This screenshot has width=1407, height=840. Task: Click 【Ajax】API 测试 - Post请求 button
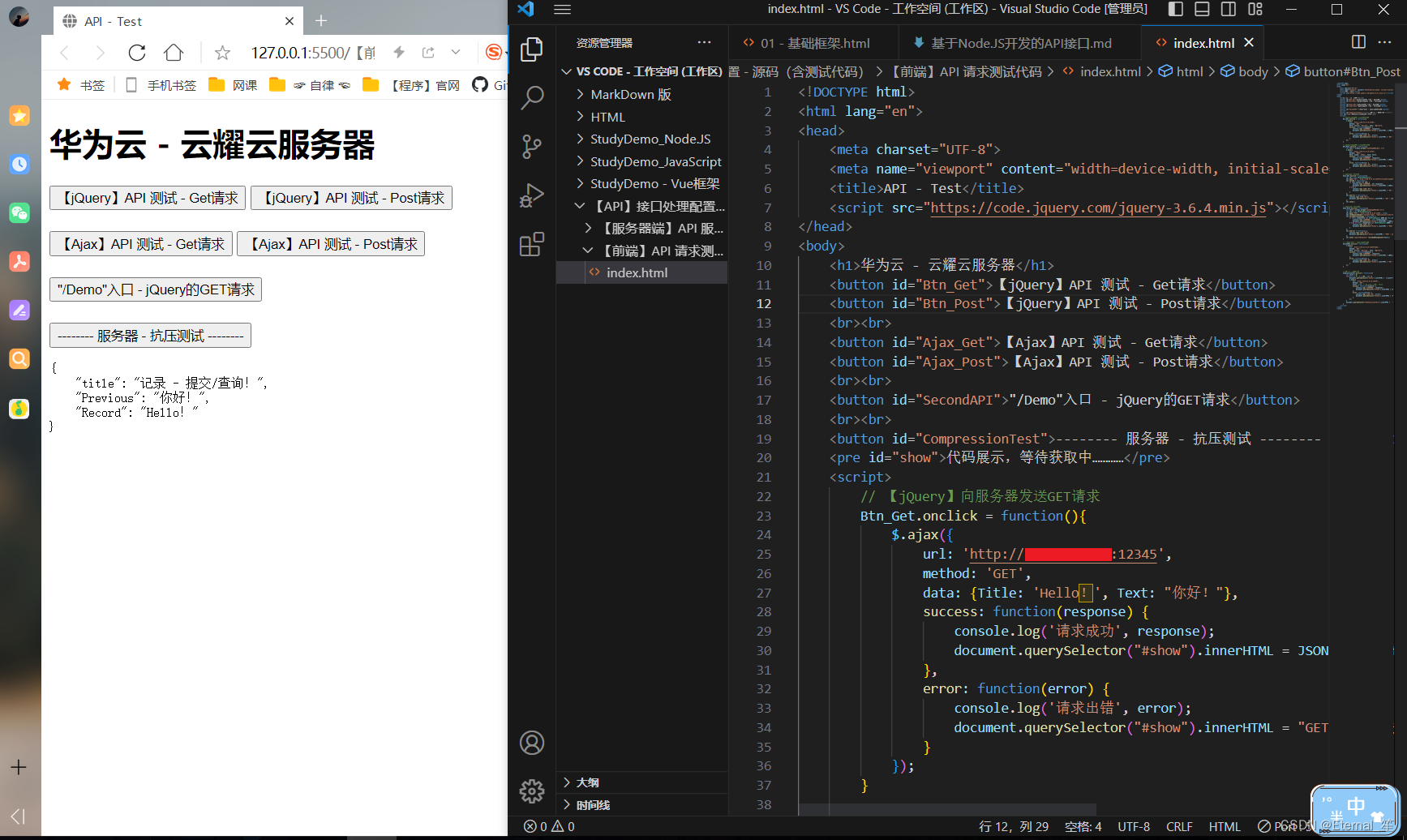(x=331, y=244)
